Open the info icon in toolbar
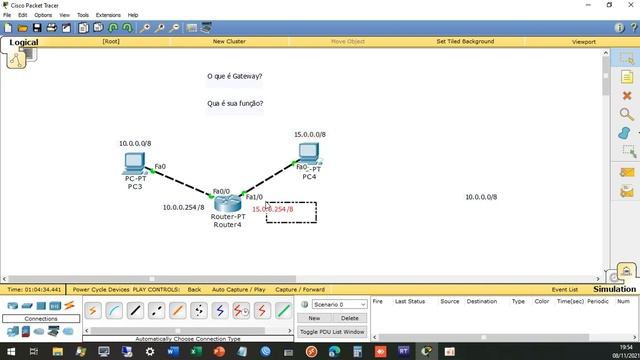Image resolution: width=640 pixels, height=360 pixels. click(x=619, y=28)
